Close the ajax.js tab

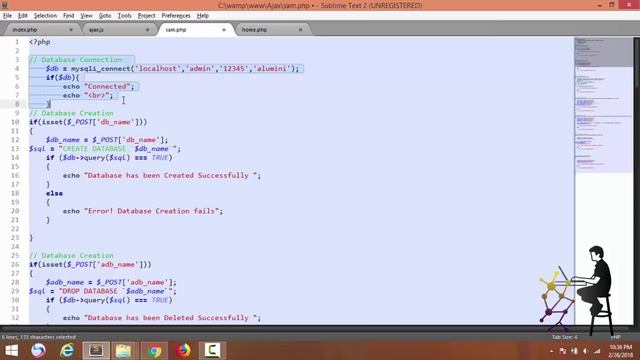point(147,30)
